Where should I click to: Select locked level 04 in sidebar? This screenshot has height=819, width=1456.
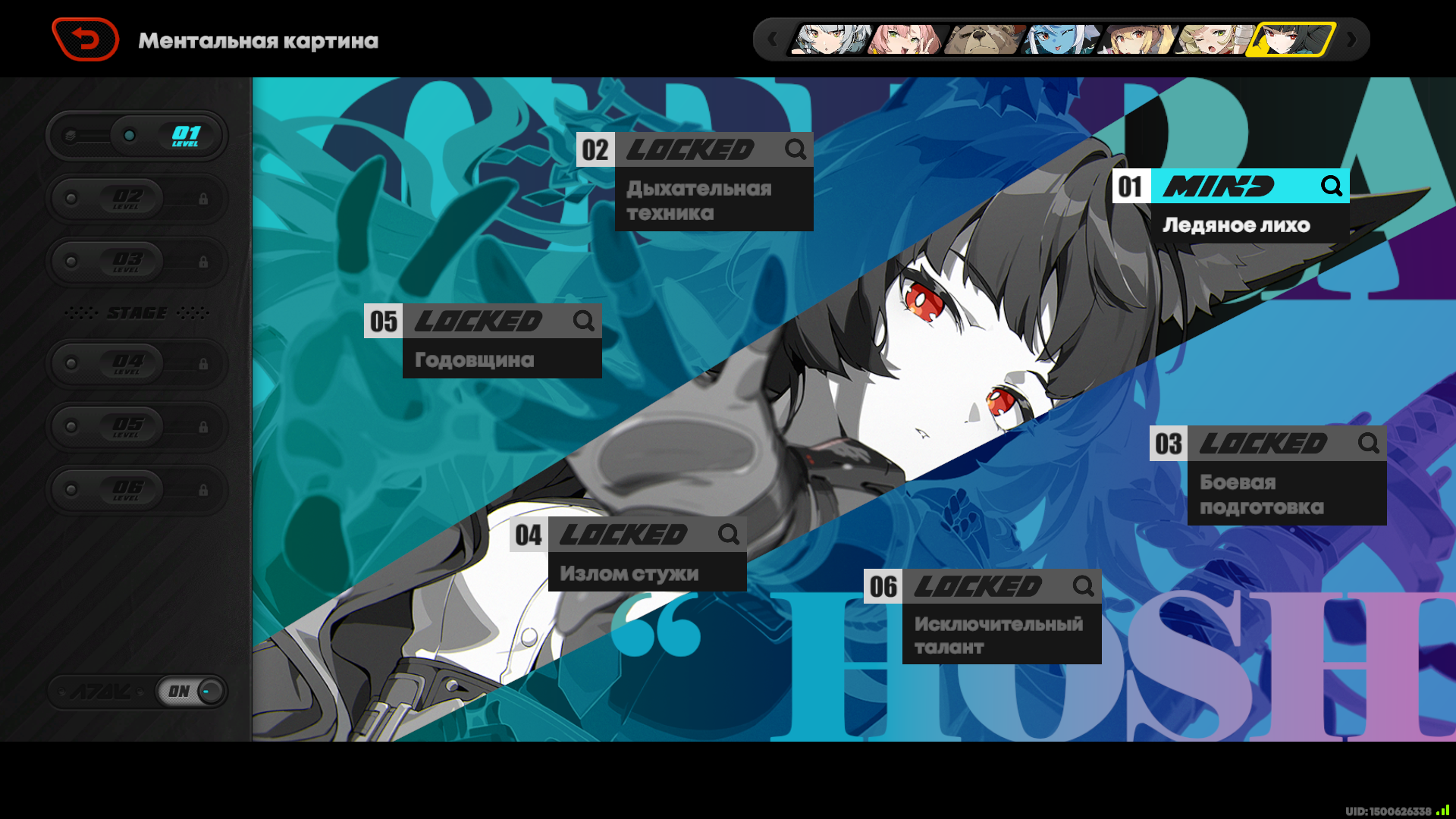[x=137, y=364]
